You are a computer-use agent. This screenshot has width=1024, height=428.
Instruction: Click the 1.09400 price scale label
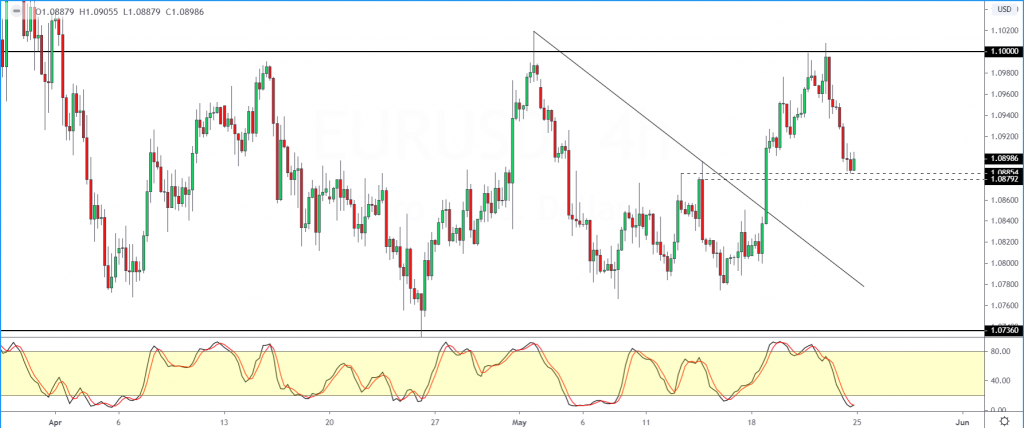coord(1003,115)
